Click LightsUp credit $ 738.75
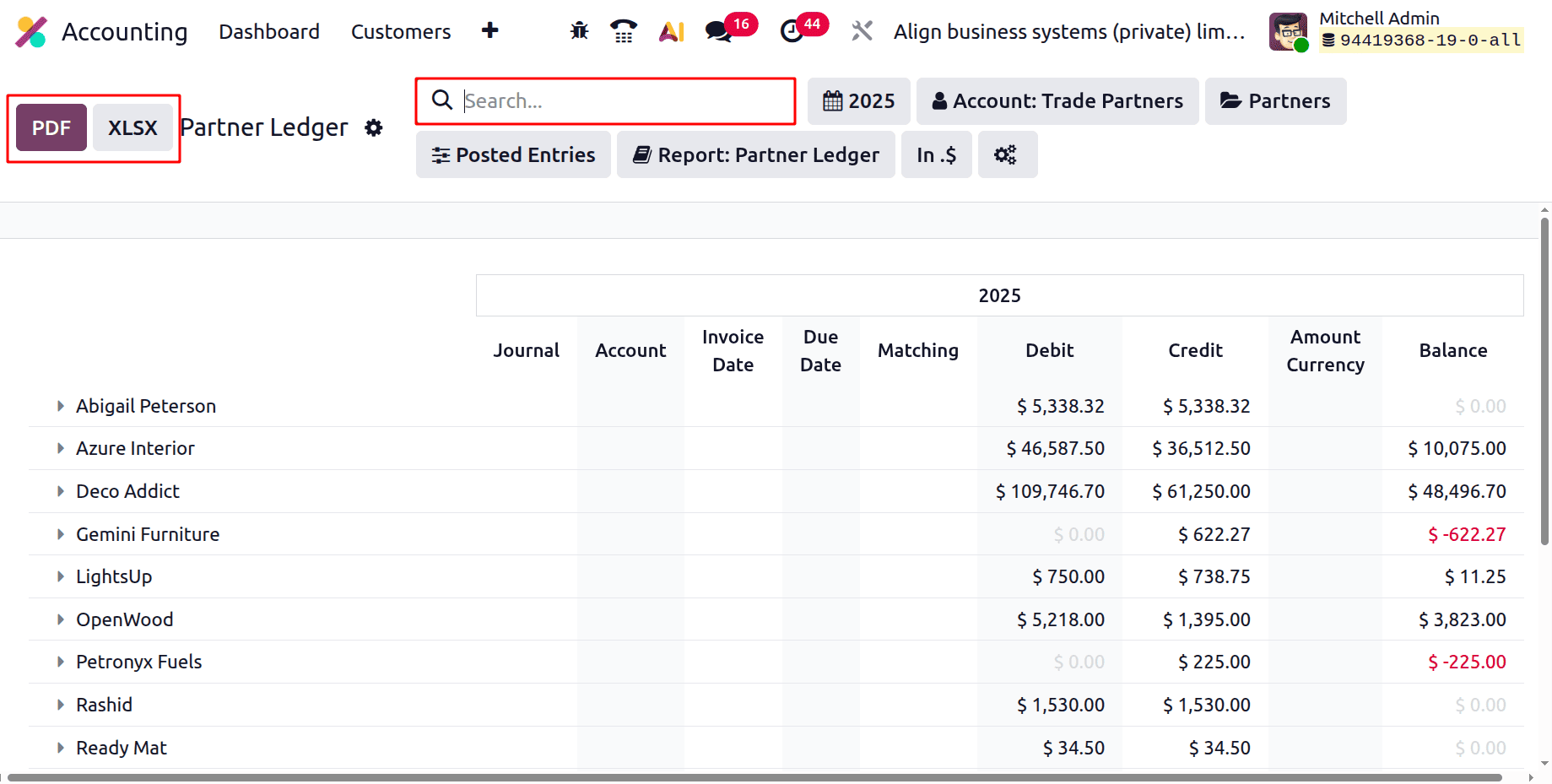 click(1214, 576)
